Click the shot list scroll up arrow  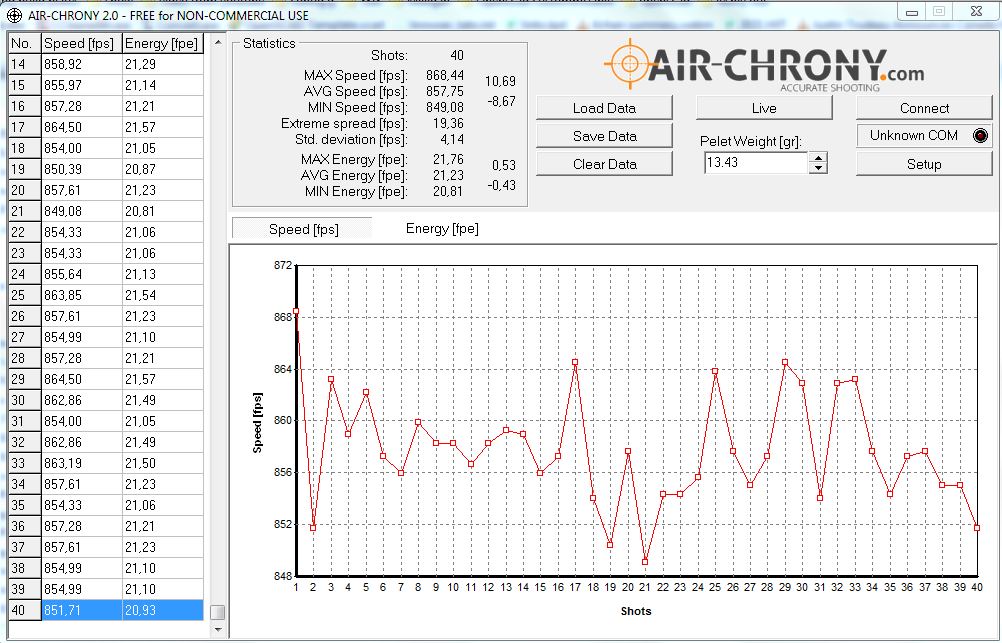tap(218, 43)
